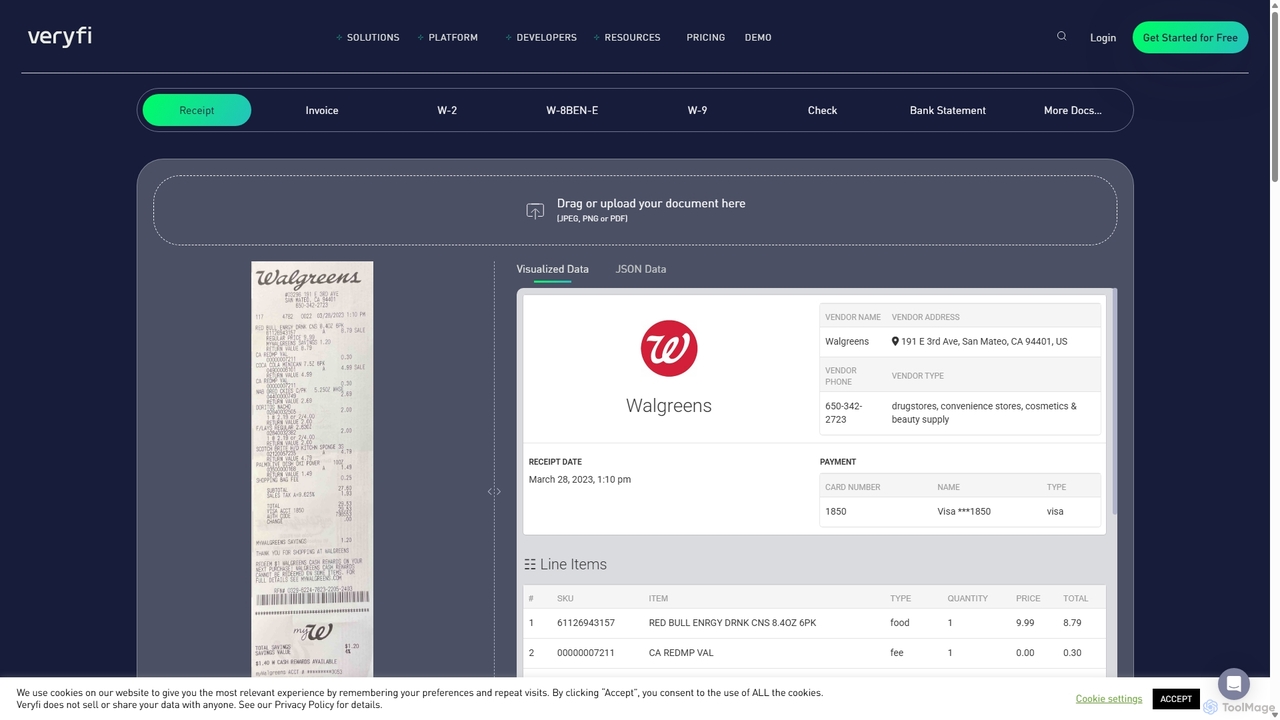Select the Receipt document tab

coord(197,110)
